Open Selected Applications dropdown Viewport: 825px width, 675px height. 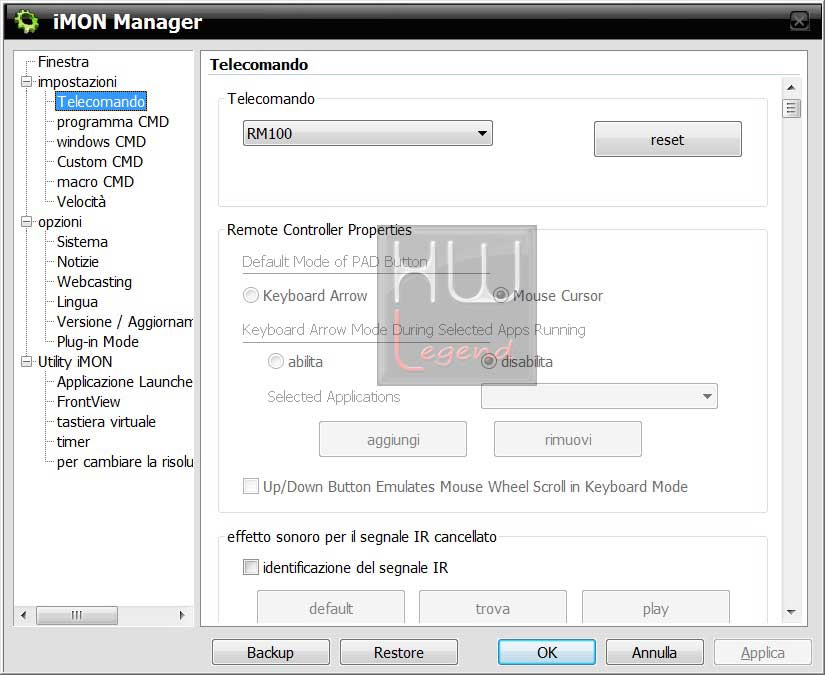pos(599,396)
